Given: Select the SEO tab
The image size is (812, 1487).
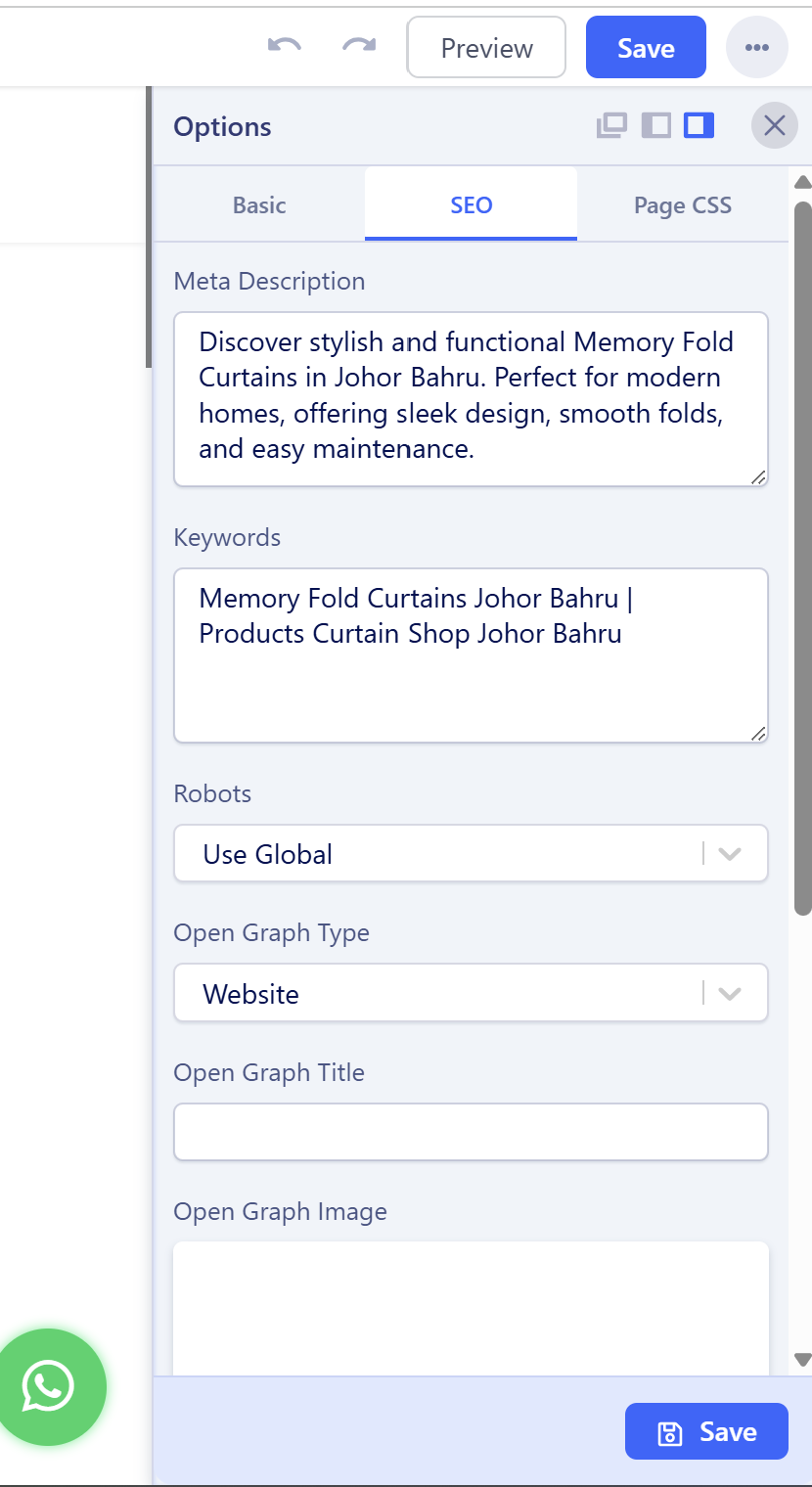Looking at the screenshot, I should pos(471,204).
